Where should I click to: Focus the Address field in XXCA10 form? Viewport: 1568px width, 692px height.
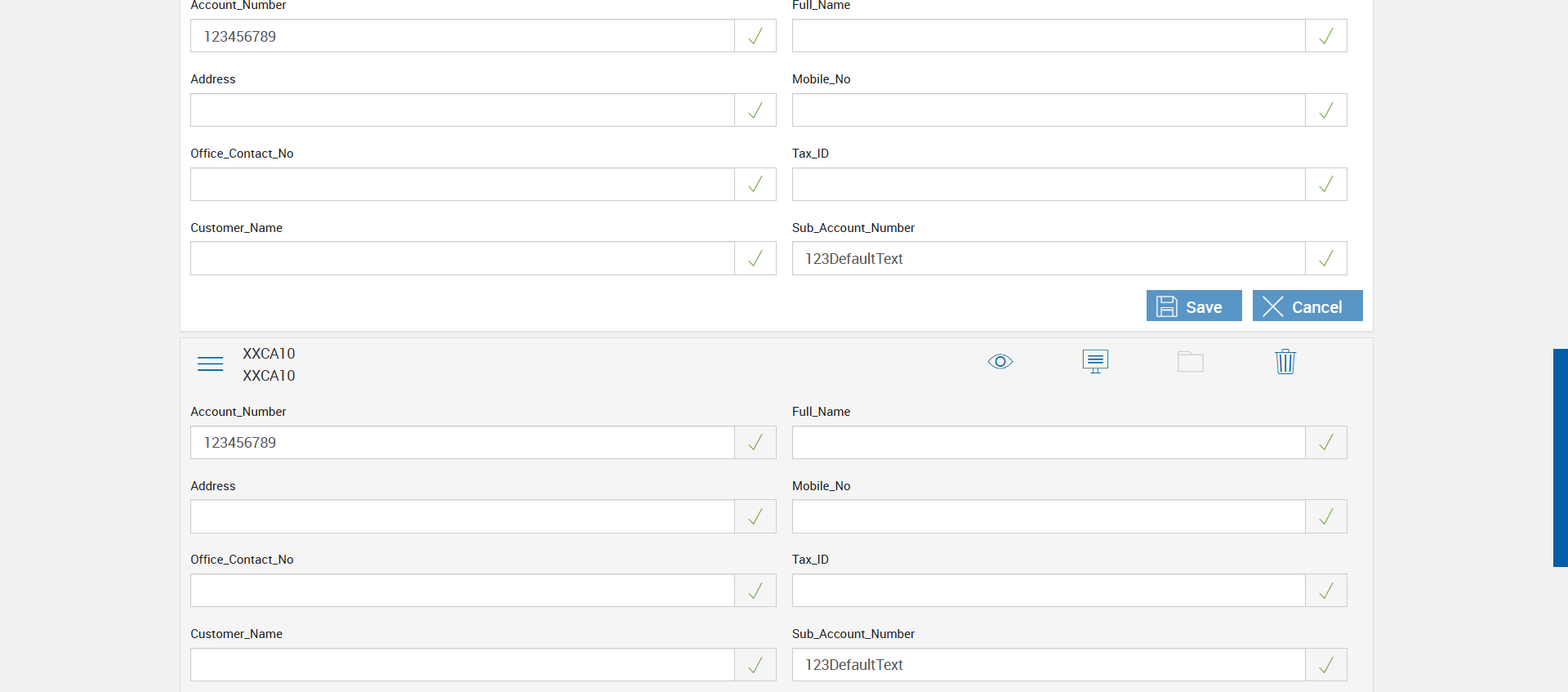point(462,516)
